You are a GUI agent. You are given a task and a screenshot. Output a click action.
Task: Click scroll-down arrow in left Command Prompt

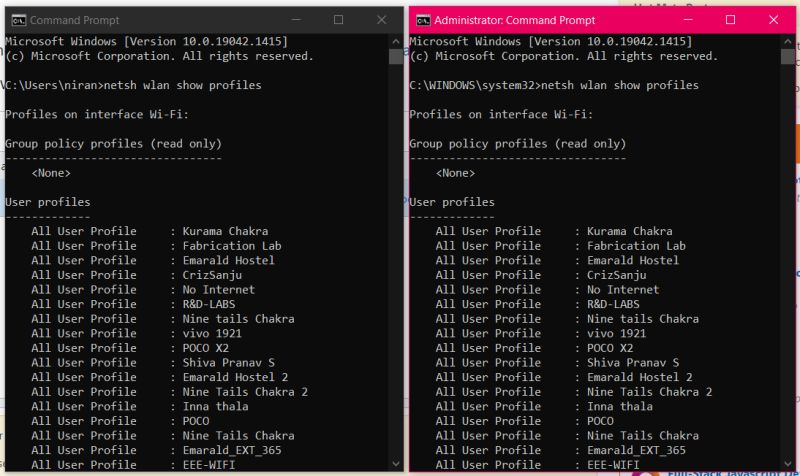coord(396,464)
